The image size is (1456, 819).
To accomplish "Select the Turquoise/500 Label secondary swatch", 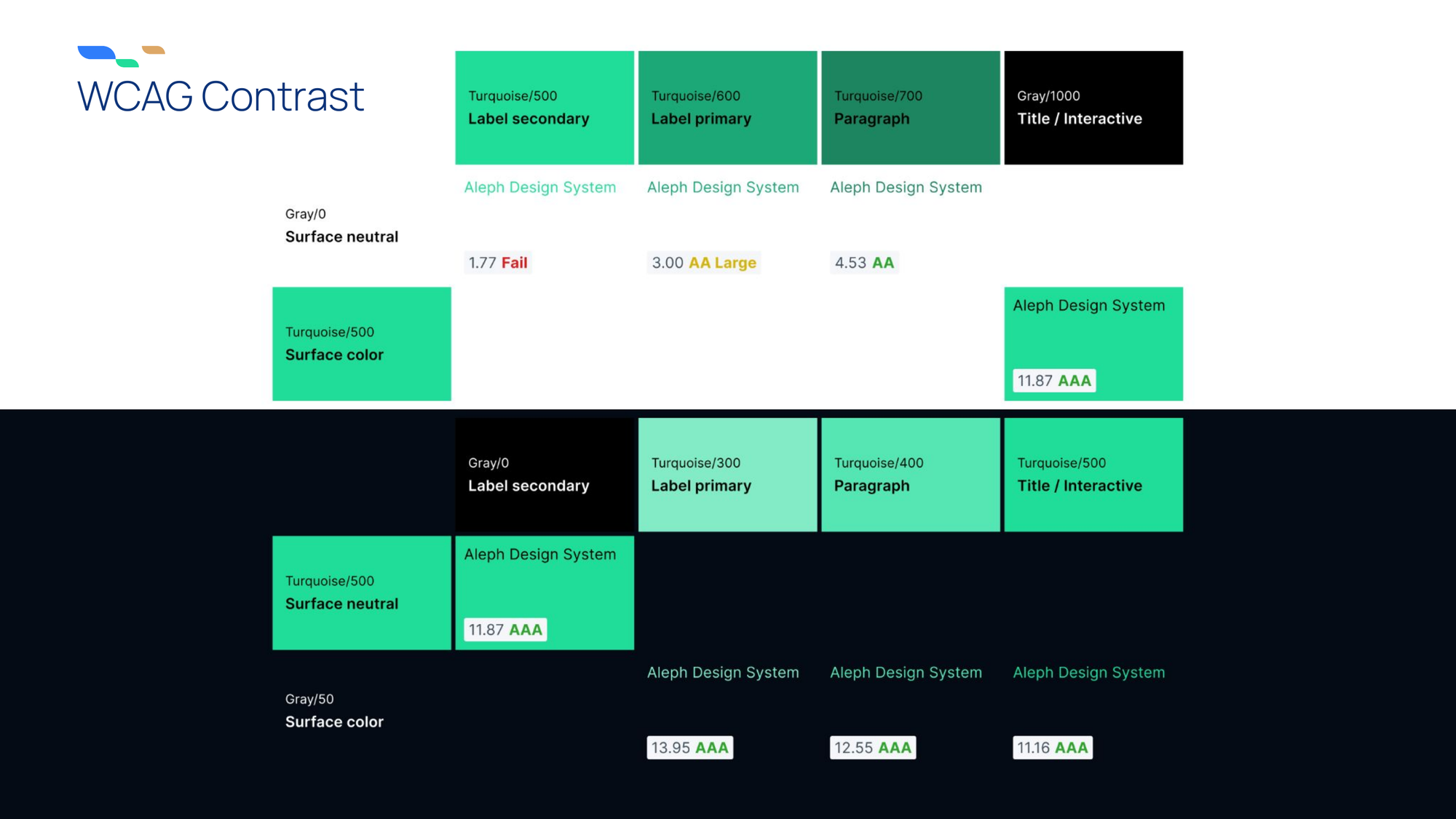I will (x=545, y=108).
